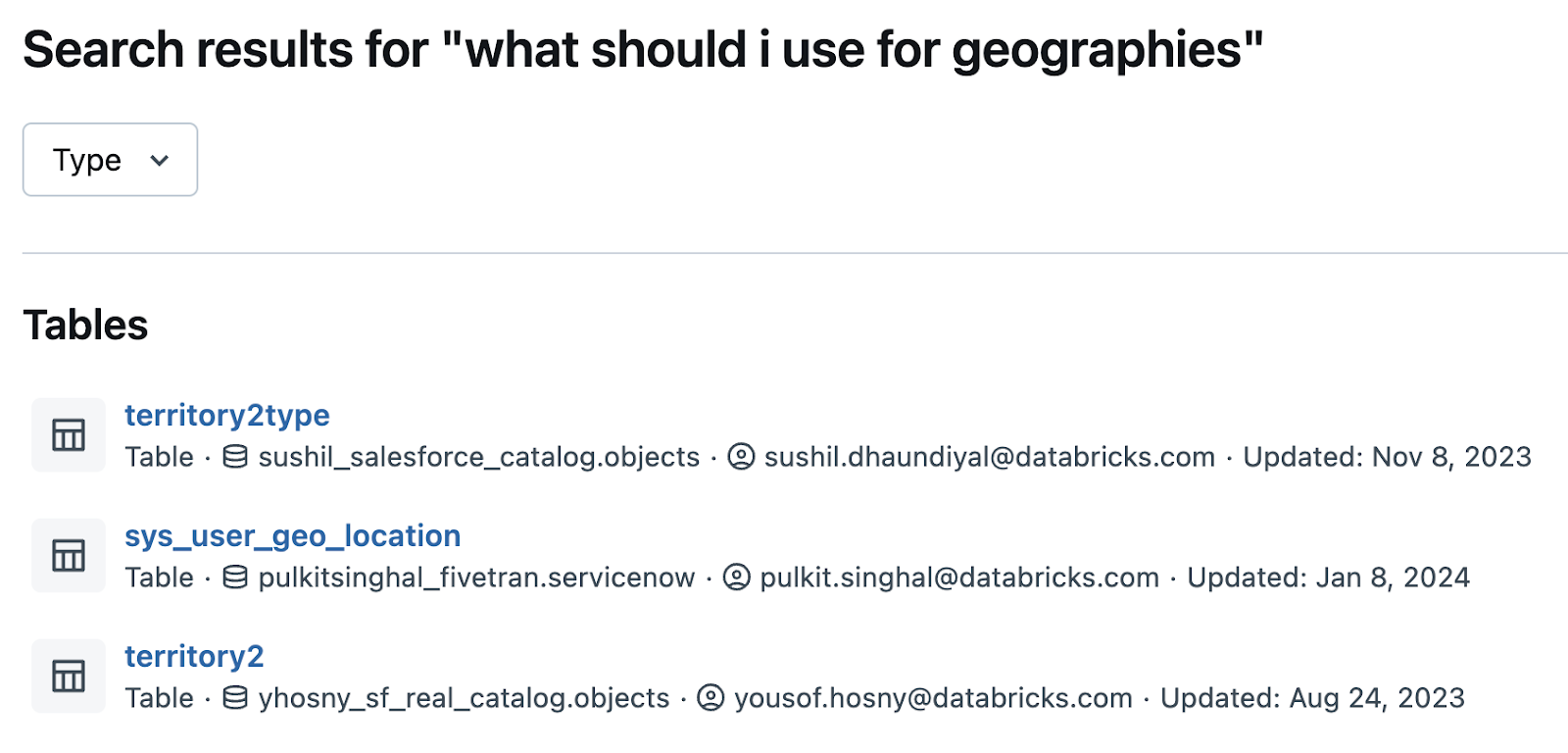Click the Tables section heading

point(85,326)
